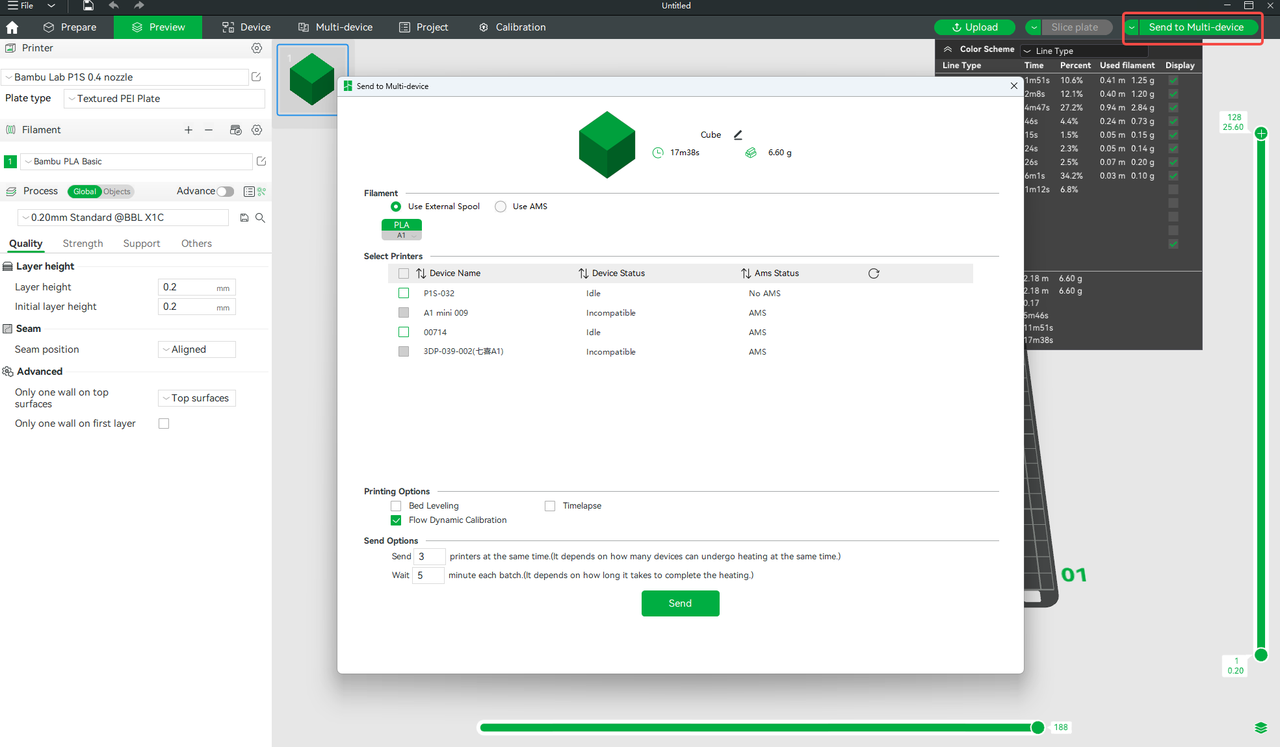
Task: Switch to the Device tab
Action: click(246, 27)
